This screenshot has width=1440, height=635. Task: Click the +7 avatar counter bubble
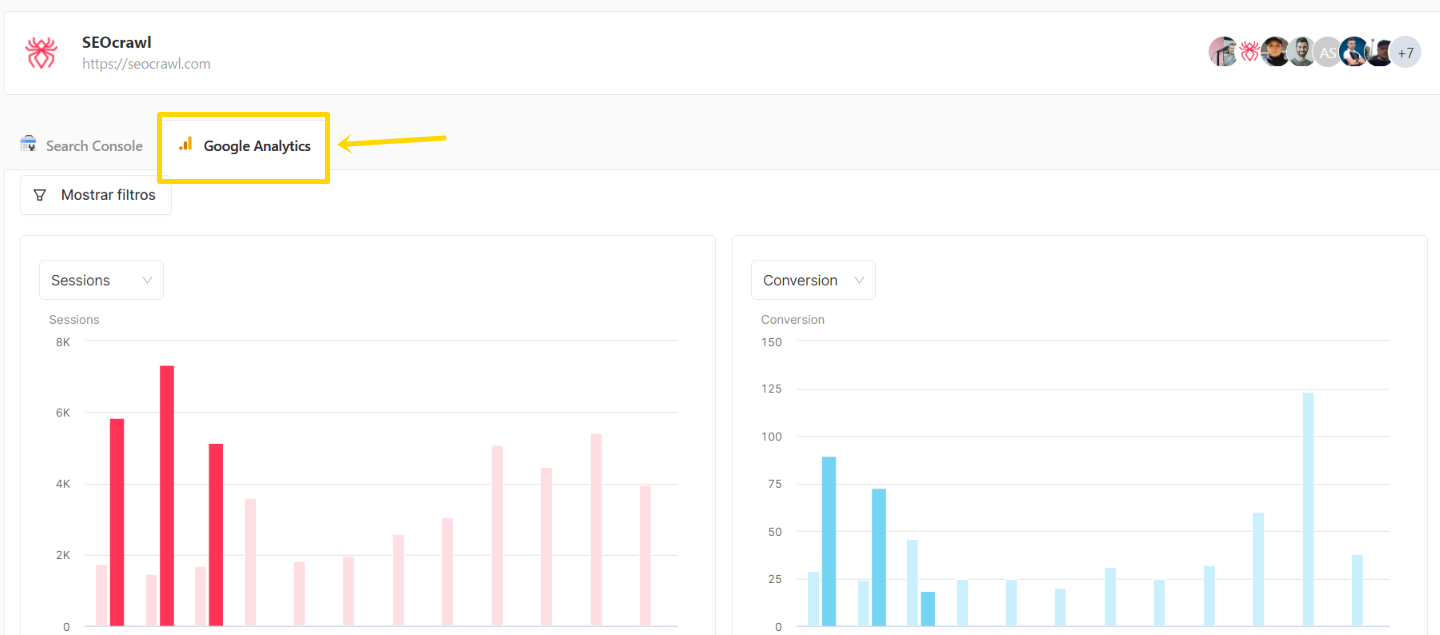pos(1406,51)
